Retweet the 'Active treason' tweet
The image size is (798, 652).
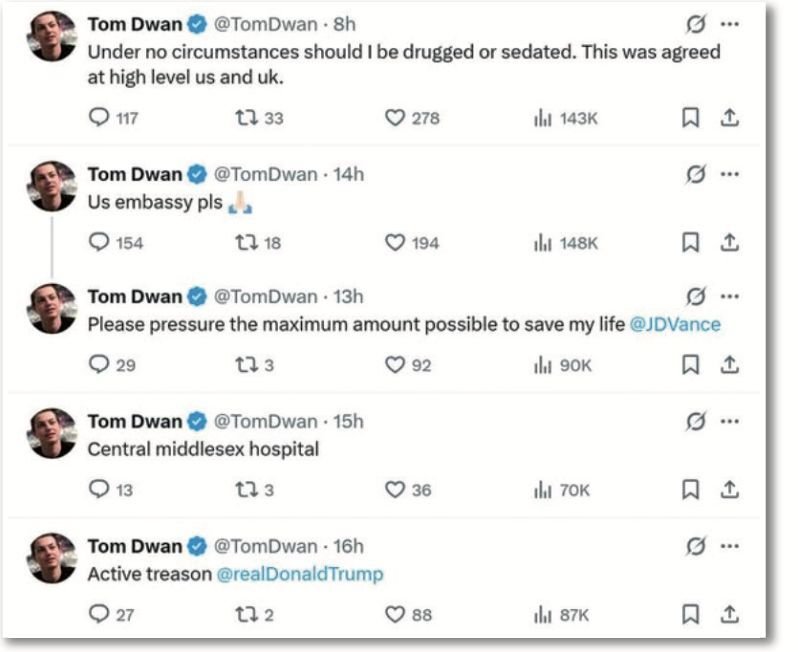244,614
